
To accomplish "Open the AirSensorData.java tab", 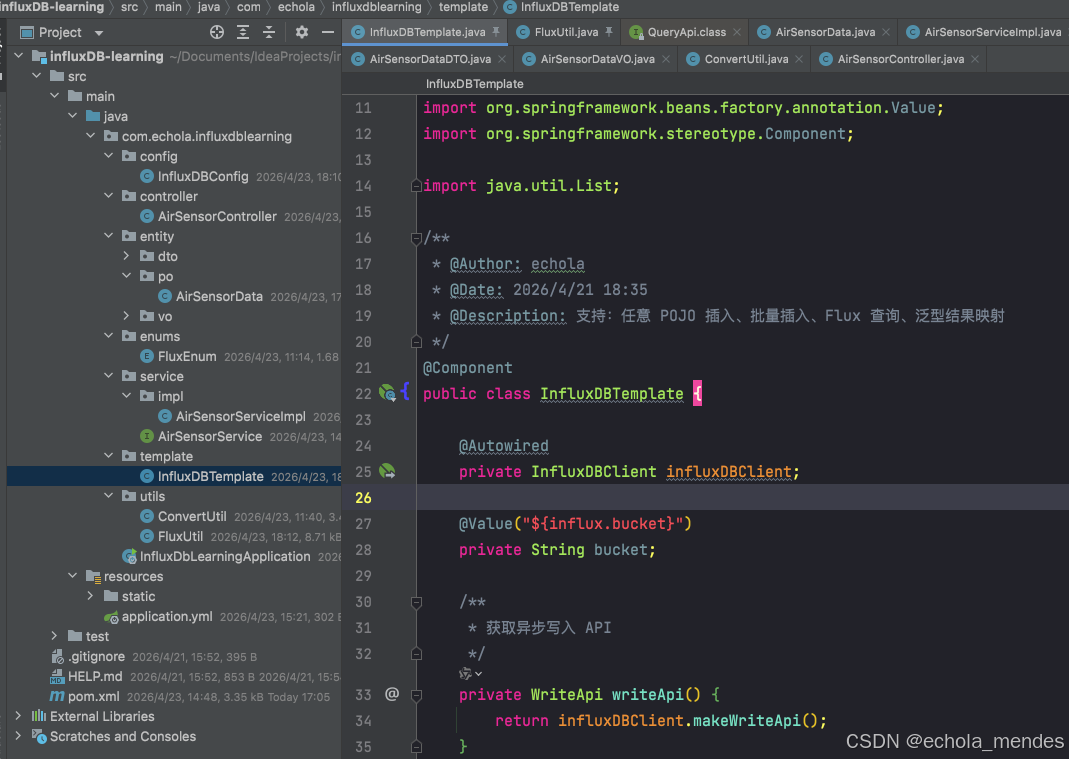I will pyautogui.click(x=825, y=32).
